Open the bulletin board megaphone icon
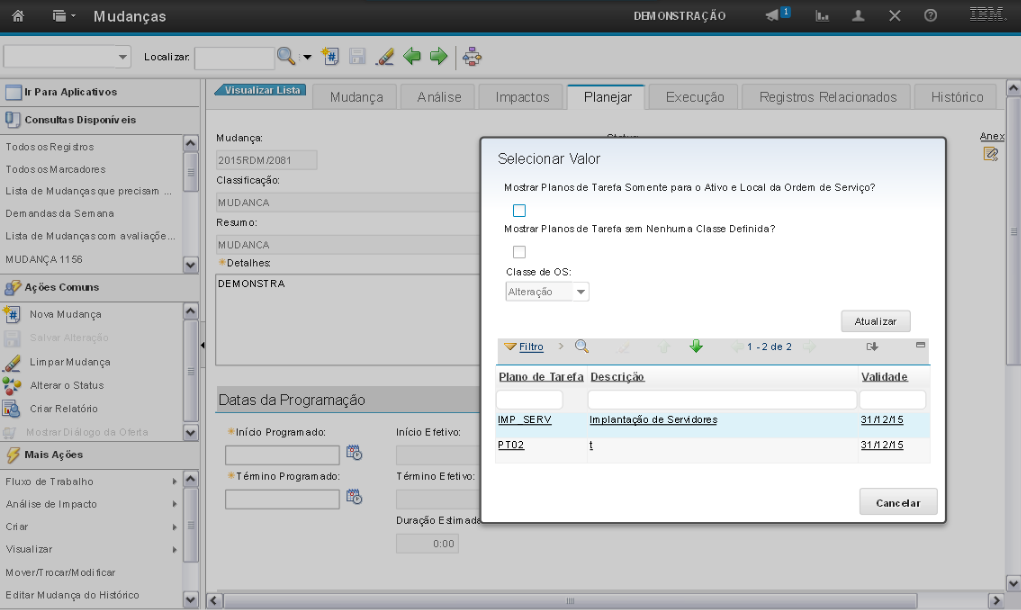The image size is (1021, 610). click(x=775, y=16)
